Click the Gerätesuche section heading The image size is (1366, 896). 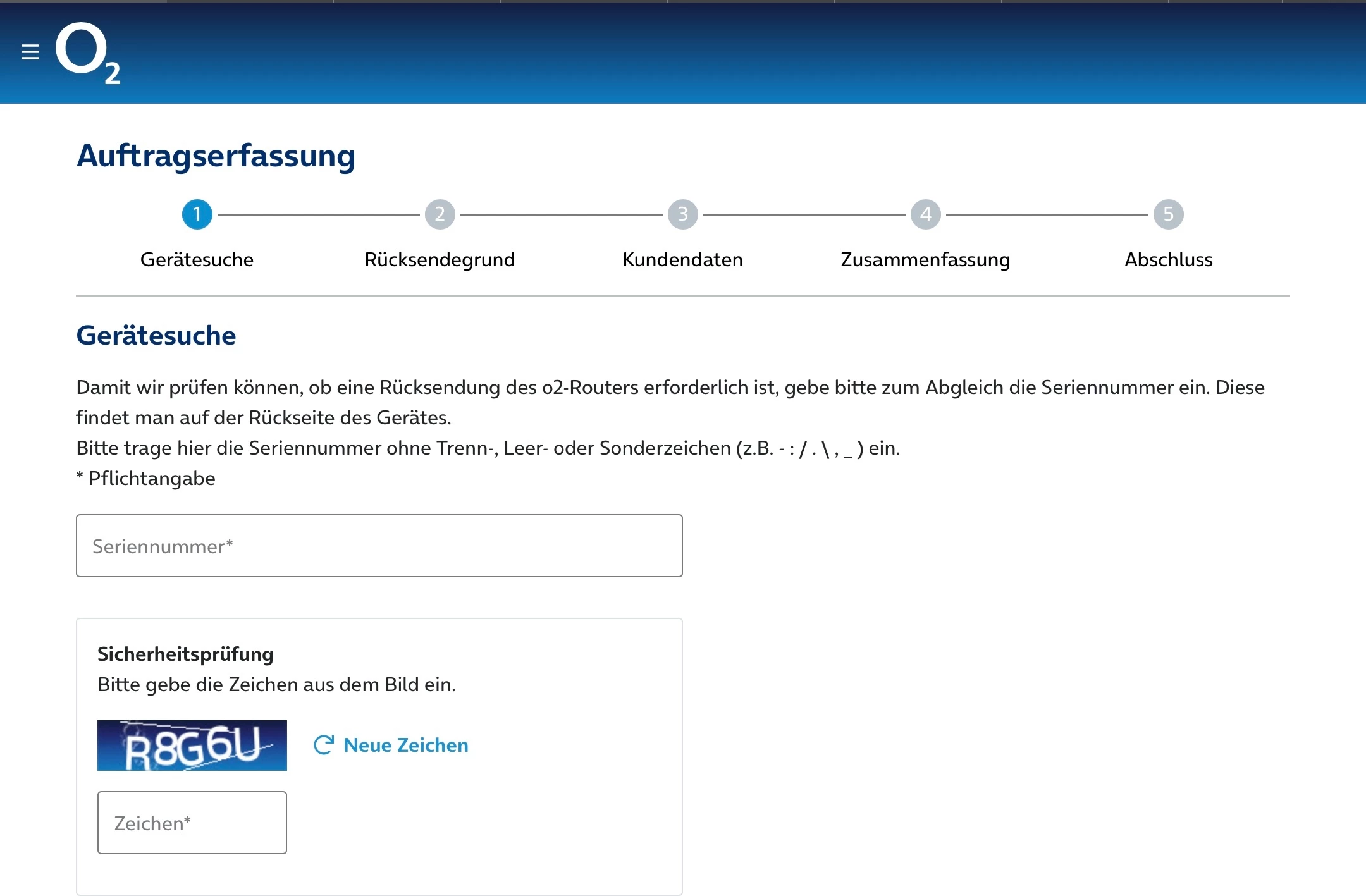[156, 335]
